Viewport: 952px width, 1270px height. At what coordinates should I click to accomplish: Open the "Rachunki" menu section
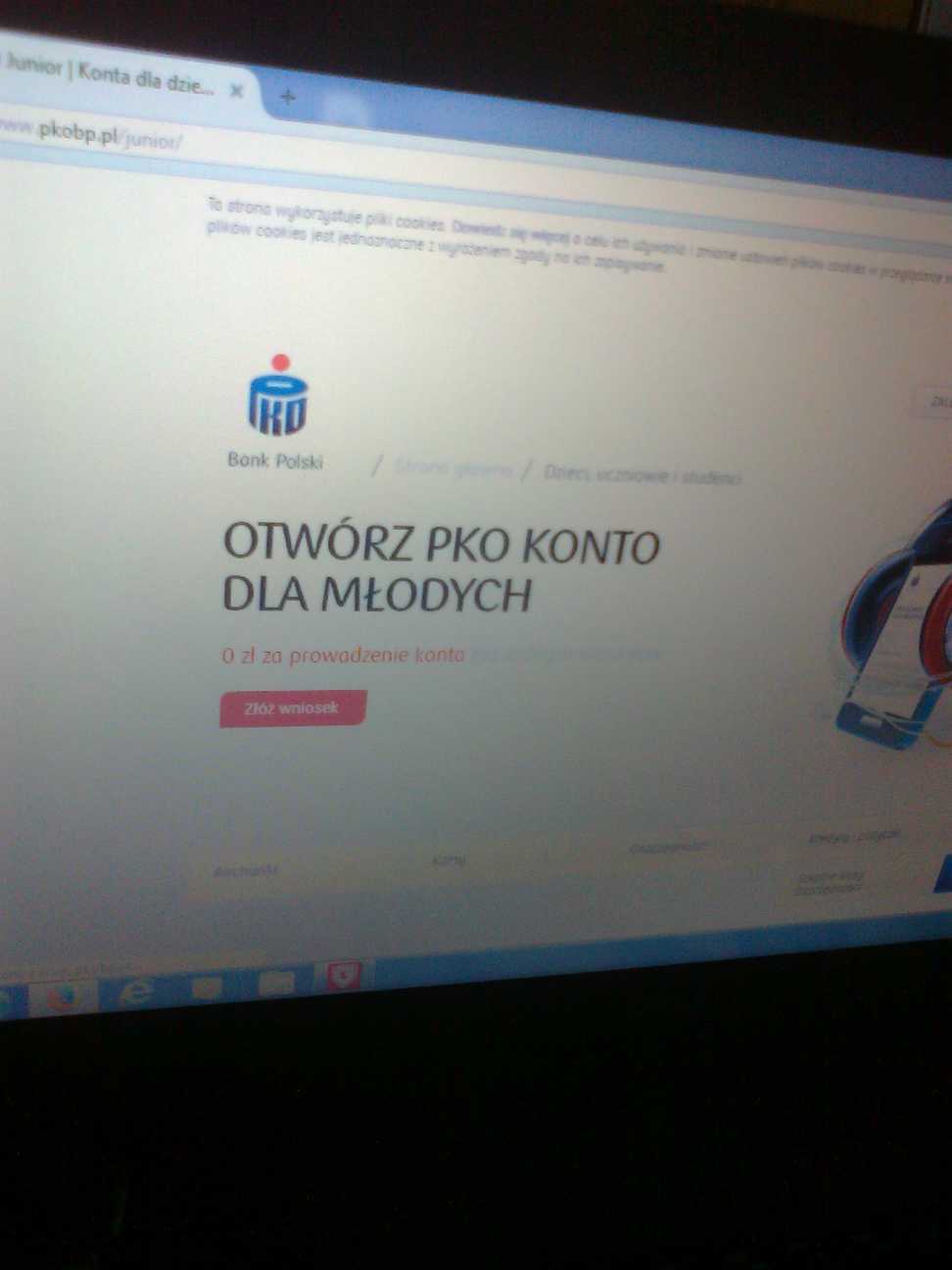coord(246,870)
